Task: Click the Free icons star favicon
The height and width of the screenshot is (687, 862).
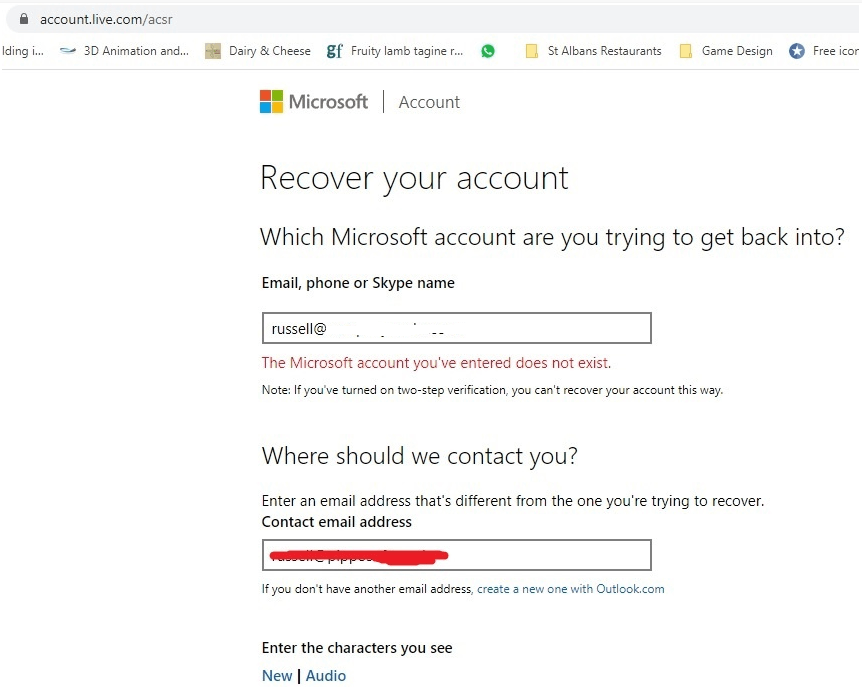Action: click(x=797, y=51)
